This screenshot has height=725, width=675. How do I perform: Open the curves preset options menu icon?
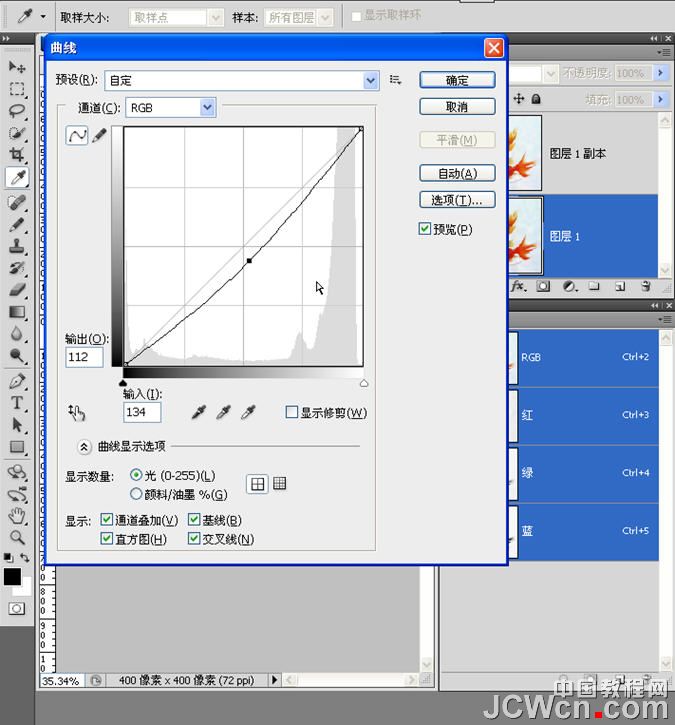click(x=395, y=80)
